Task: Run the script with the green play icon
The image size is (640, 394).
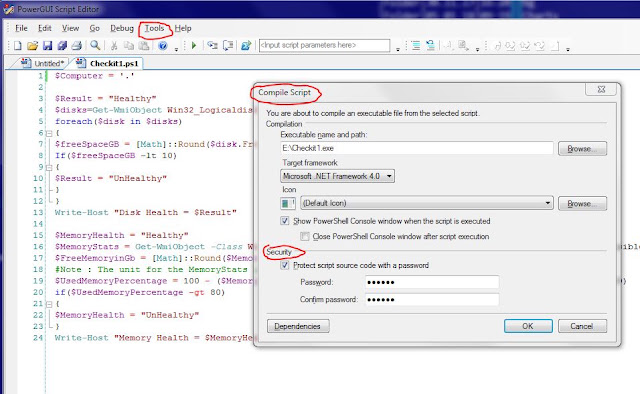Action: click(x=194, y=45)
